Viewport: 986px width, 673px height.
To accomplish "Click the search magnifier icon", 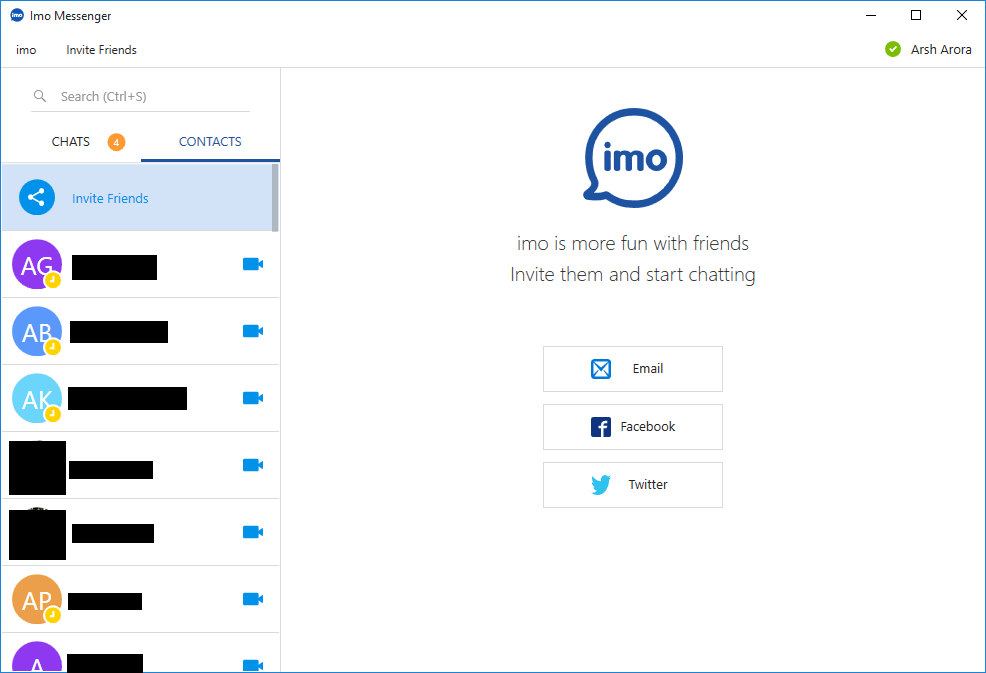I will click(x=40, y=96).
